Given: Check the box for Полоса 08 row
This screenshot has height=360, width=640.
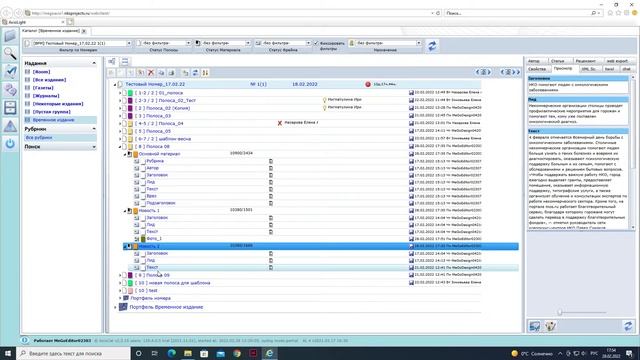Looking at the screenshot, I should (x=124, y=146).
